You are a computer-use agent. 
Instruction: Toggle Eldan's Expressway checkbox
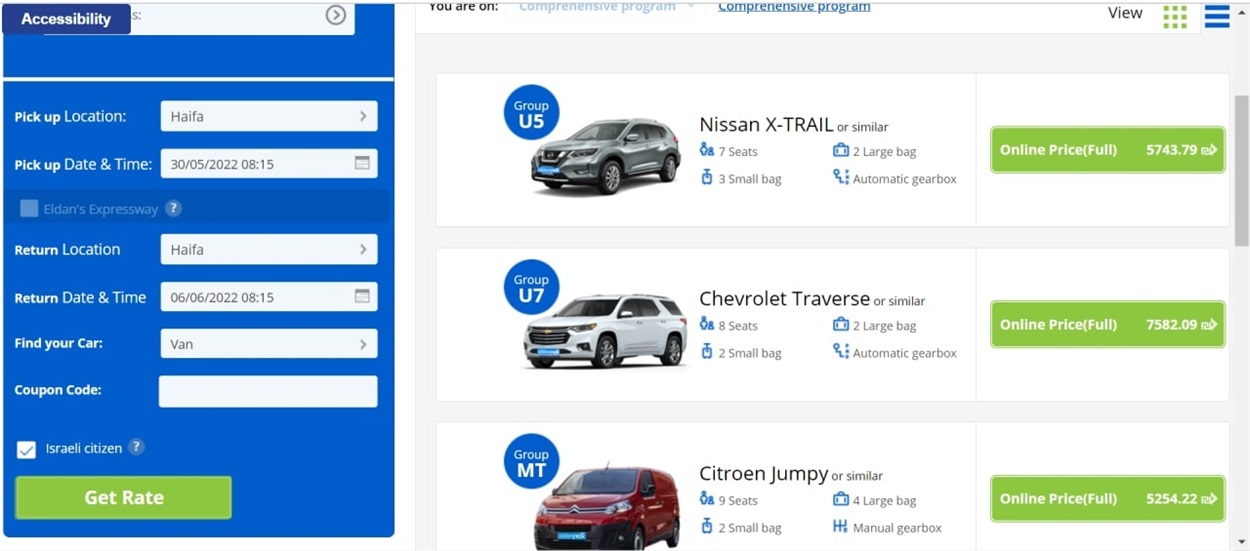click(x=29, y=208)
